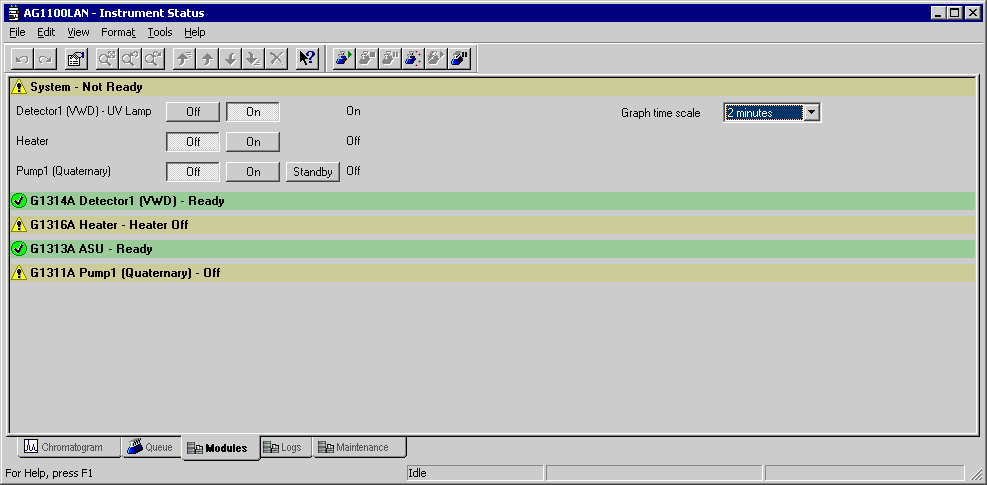Click the Move up arrow icon
The height and width of the screenshot is (485, 987).
click(x=208, y=59)
